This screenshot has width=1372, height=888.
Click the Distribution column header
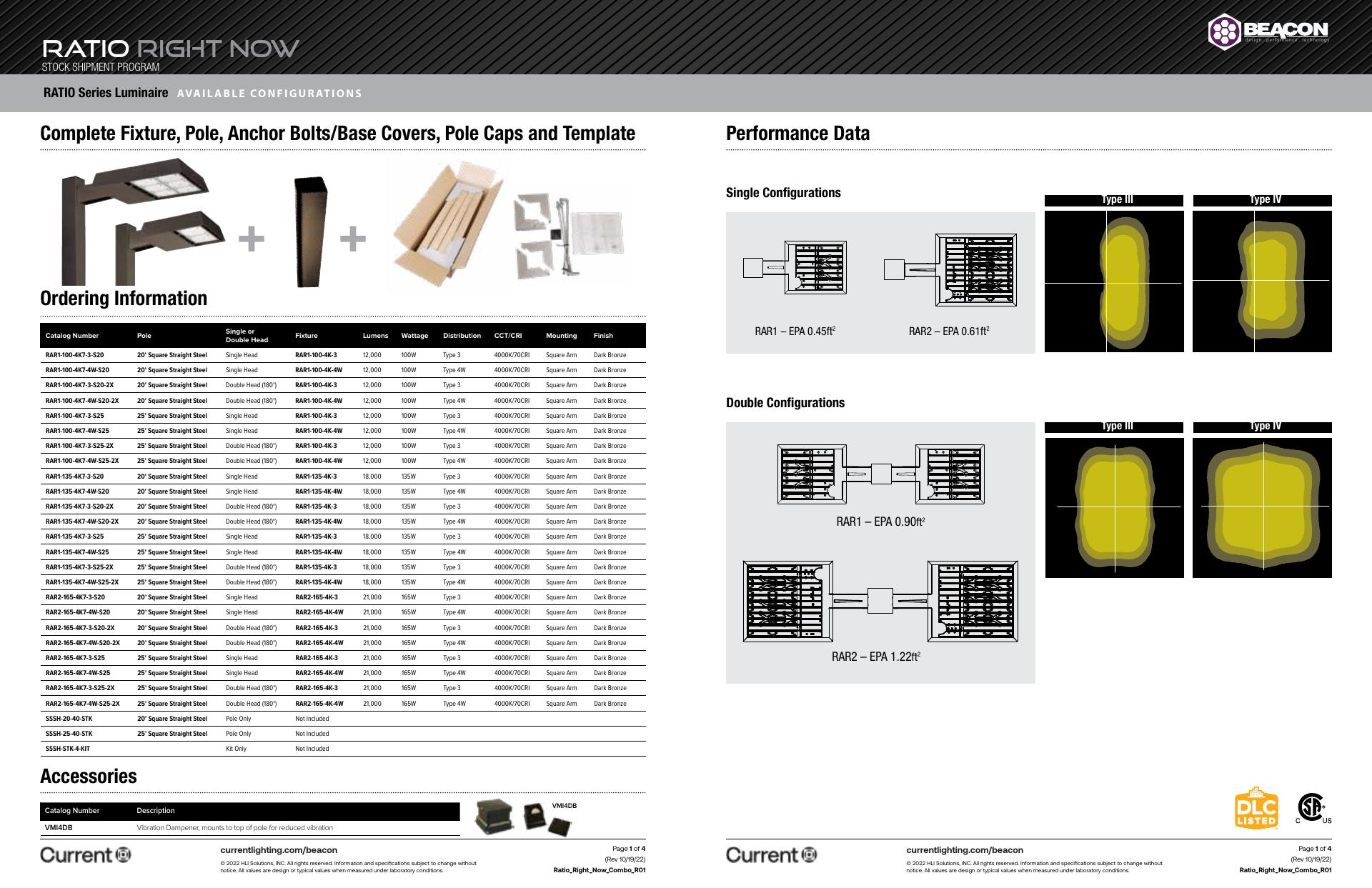point(462,336)
